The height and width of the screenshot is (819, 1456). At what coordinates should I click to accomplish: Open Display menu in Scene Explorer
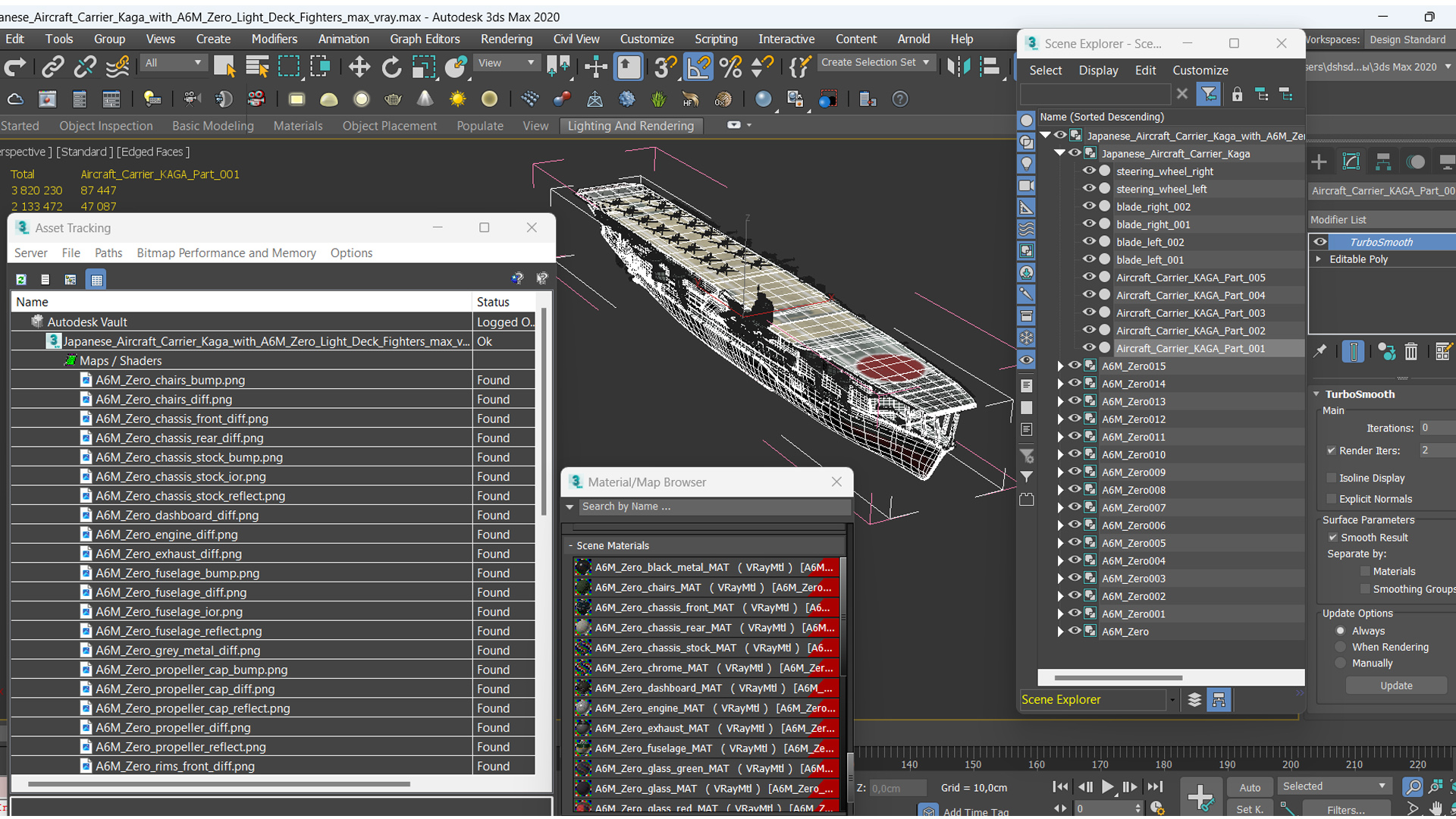coord(1098,70)
